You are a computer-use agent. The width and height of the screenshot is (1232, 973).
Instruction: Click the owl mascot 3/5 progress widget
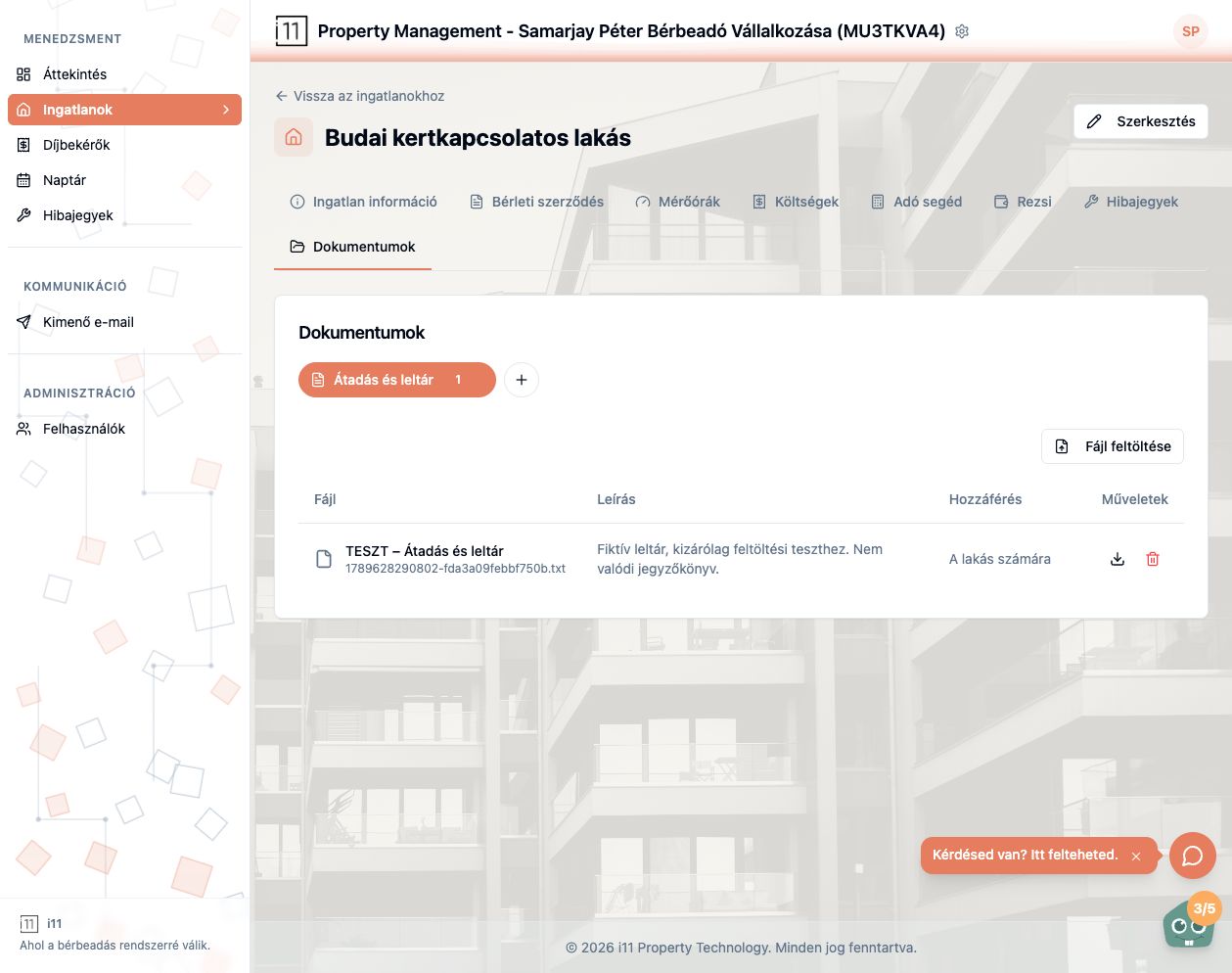[1191, 920]
